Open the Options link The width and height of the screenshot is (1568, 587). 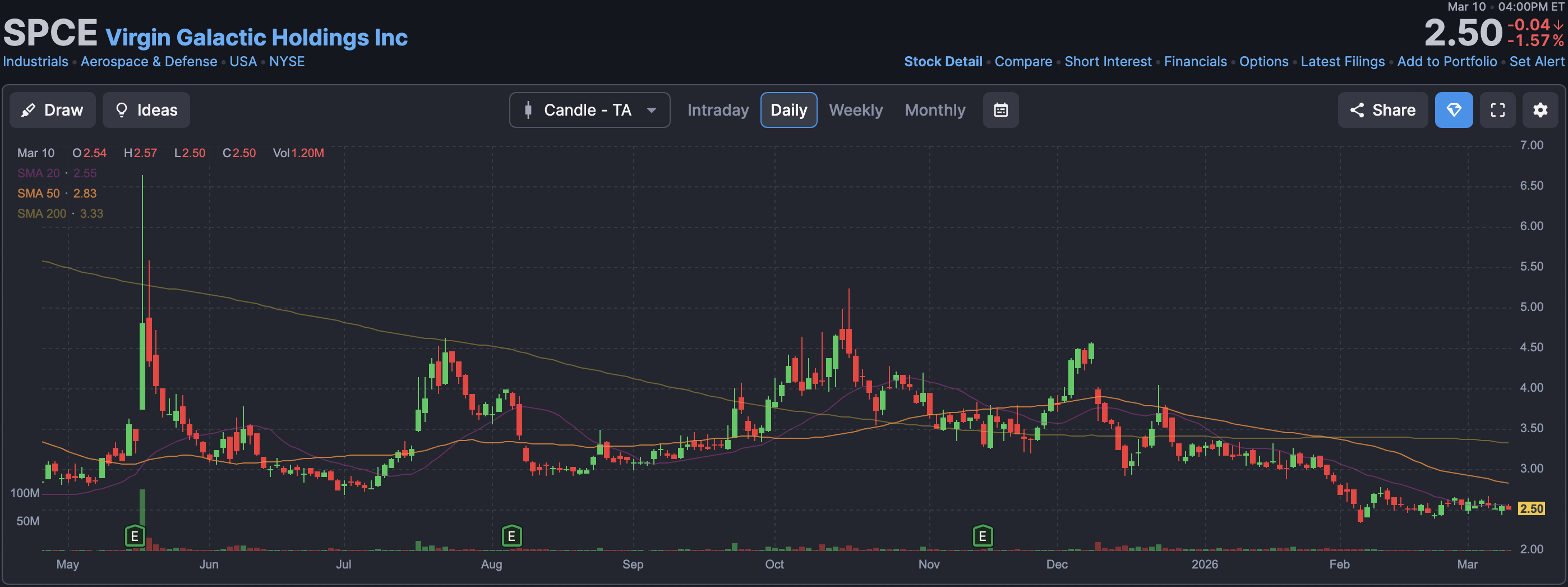click(1263, 62)
